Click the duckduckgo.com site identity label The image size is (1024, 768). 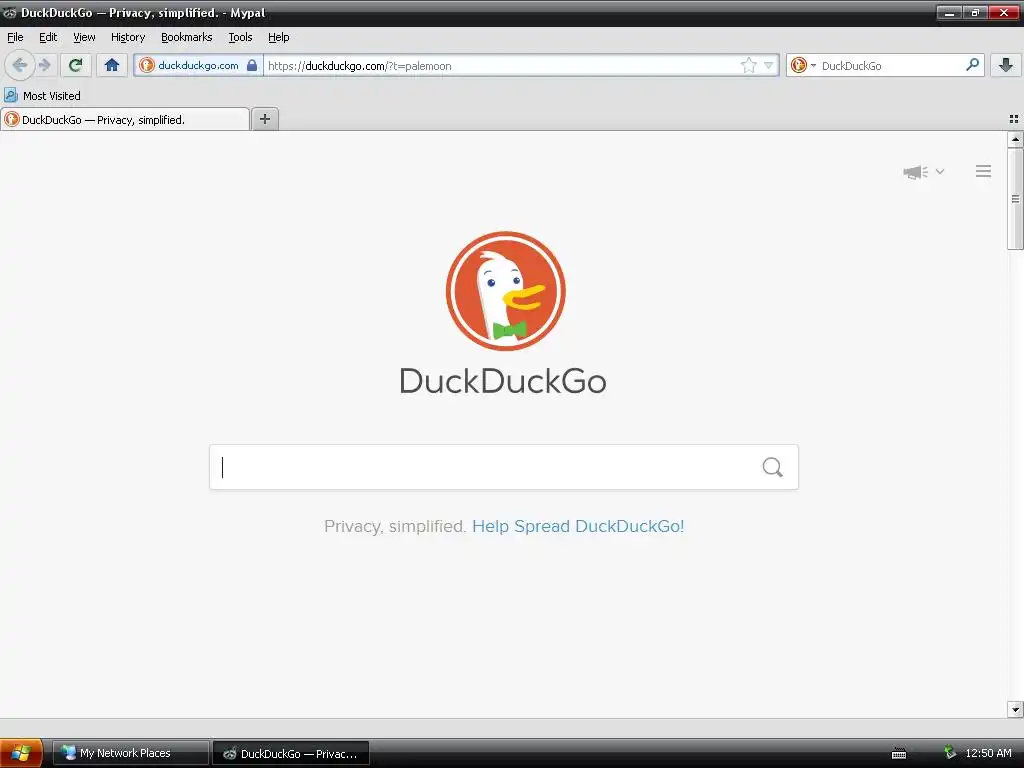pos(199,65)
